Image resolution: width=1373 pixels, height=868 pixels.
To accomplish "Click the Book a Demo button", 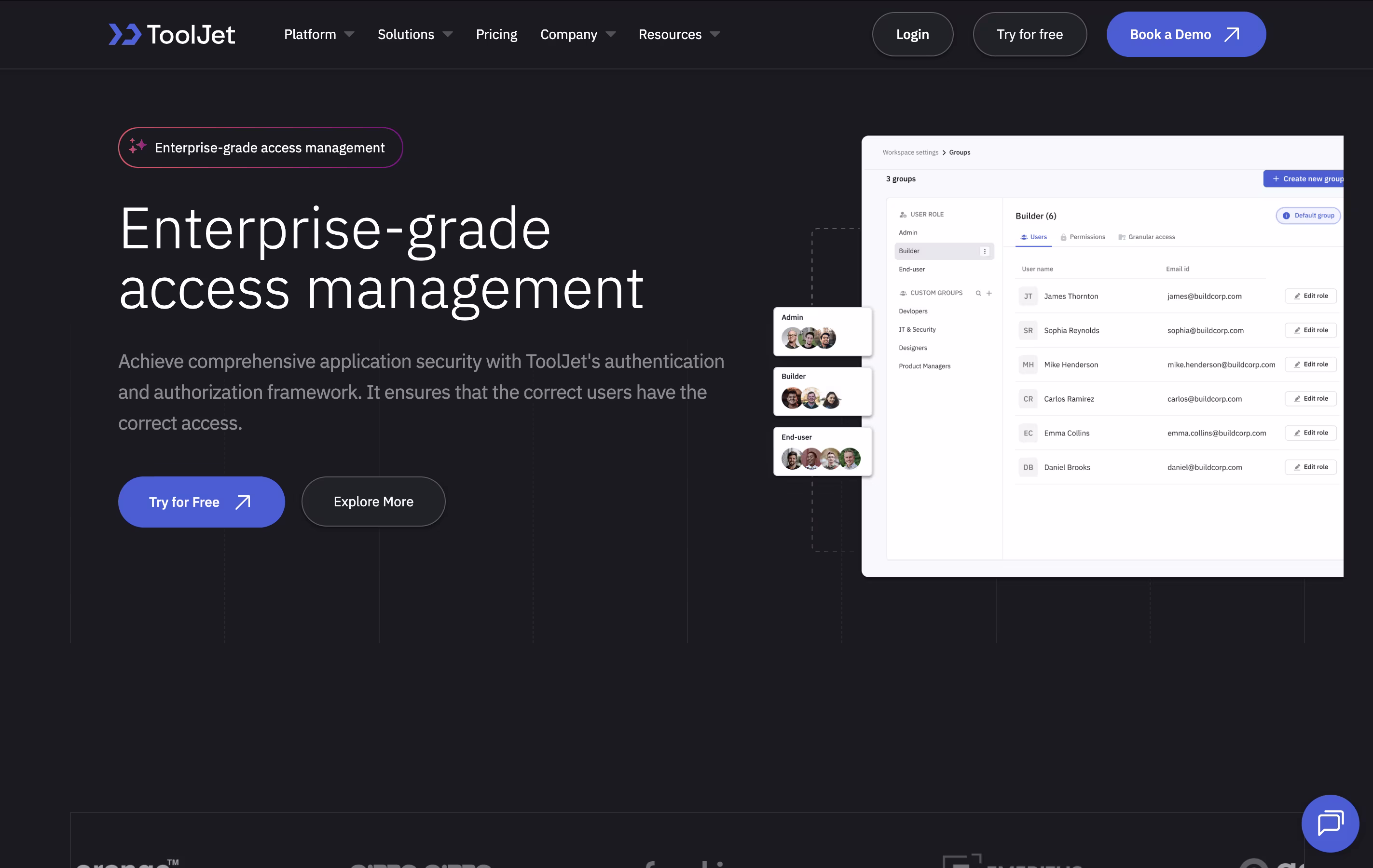I will pyautogui.click(x=1186, y=34).
